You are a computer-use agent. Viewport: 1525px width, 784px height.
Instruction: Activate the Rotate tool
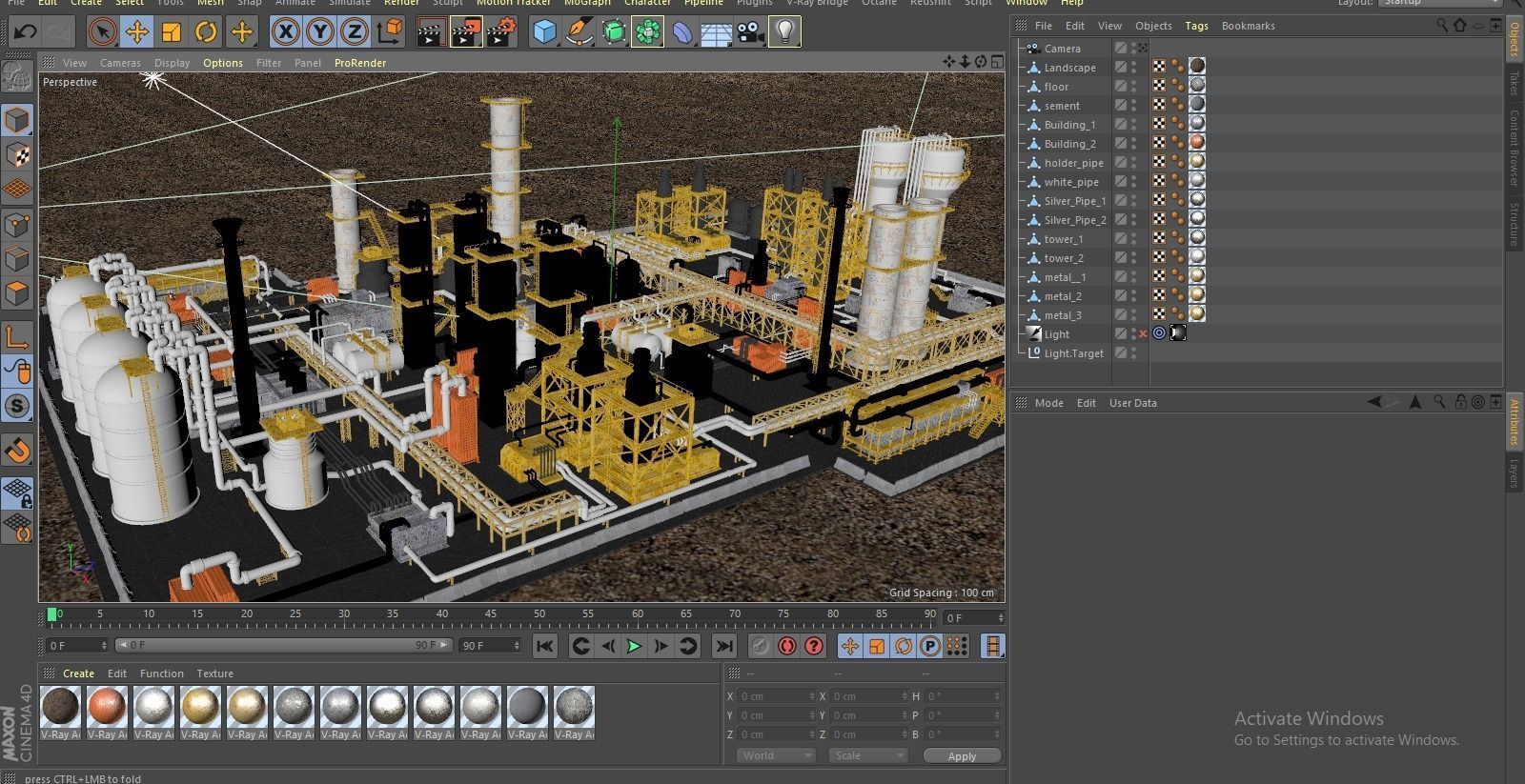(x=206, y=31)
